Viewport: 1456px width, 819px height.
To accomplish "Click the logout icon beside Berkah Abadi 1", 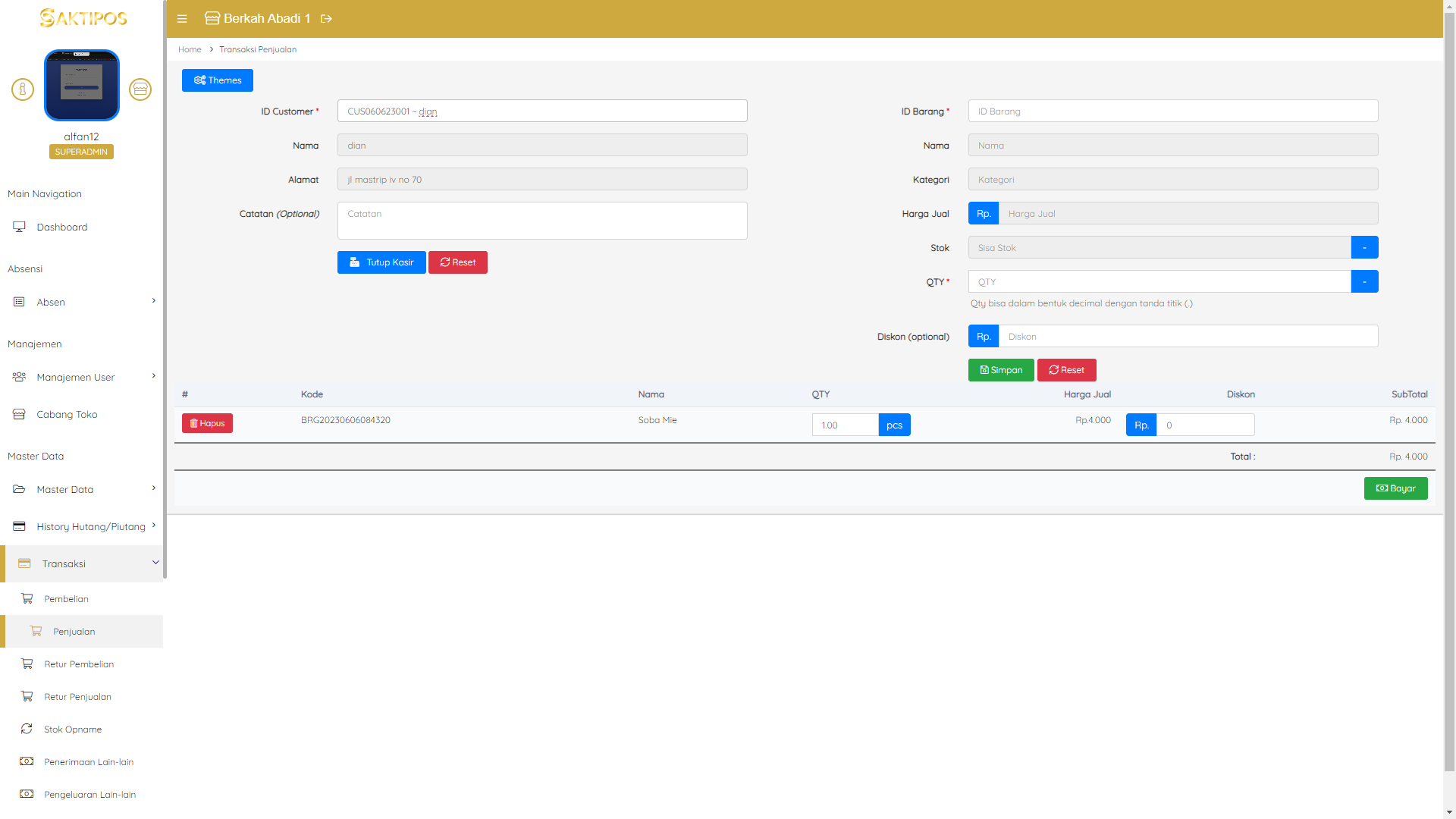I will [326, 19].
